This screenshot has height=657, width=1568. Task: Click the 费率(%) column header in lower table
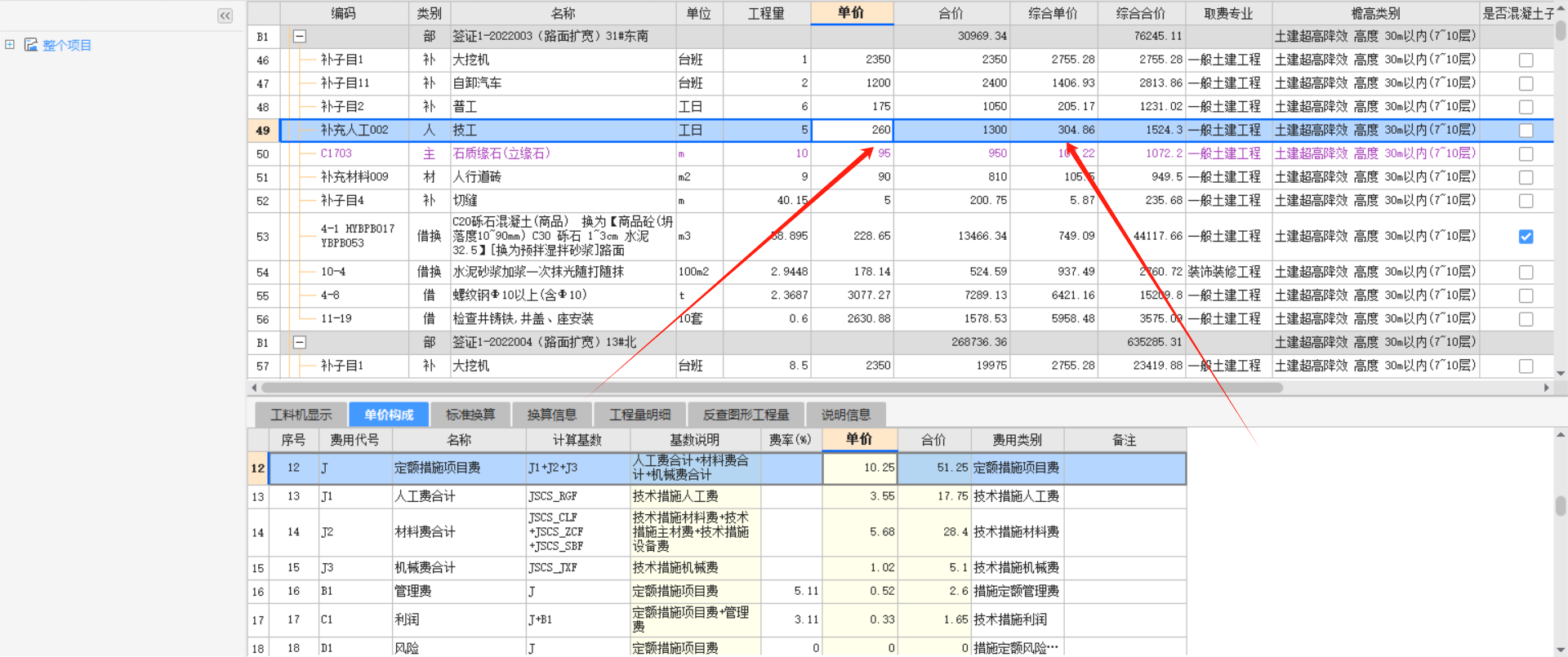[x=791, y=440]
